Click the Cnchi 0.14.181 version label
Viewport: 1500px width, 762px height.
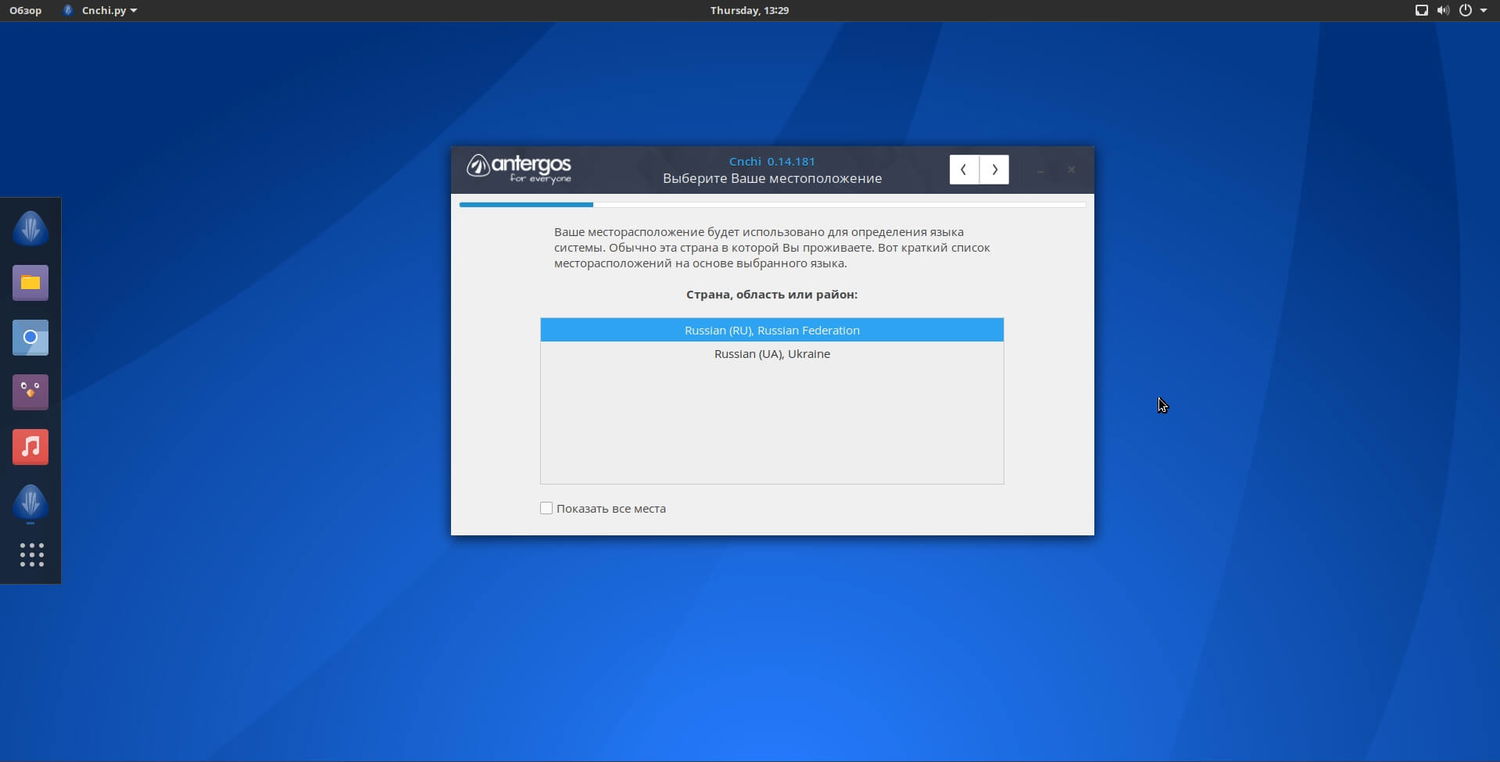(x=772, y=161)
